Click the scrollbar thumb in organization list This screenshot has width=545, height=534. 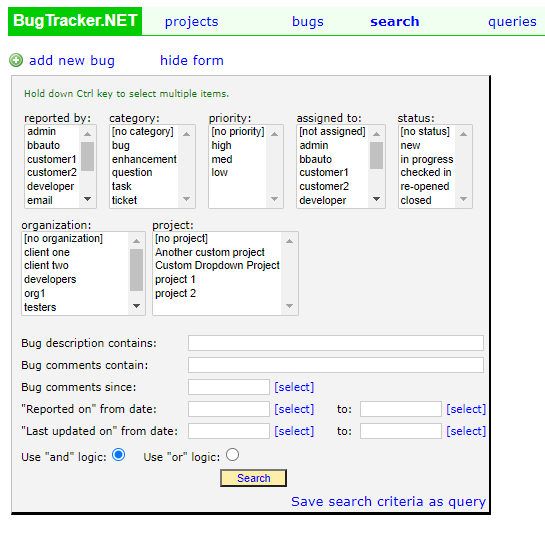coord(137,270)
